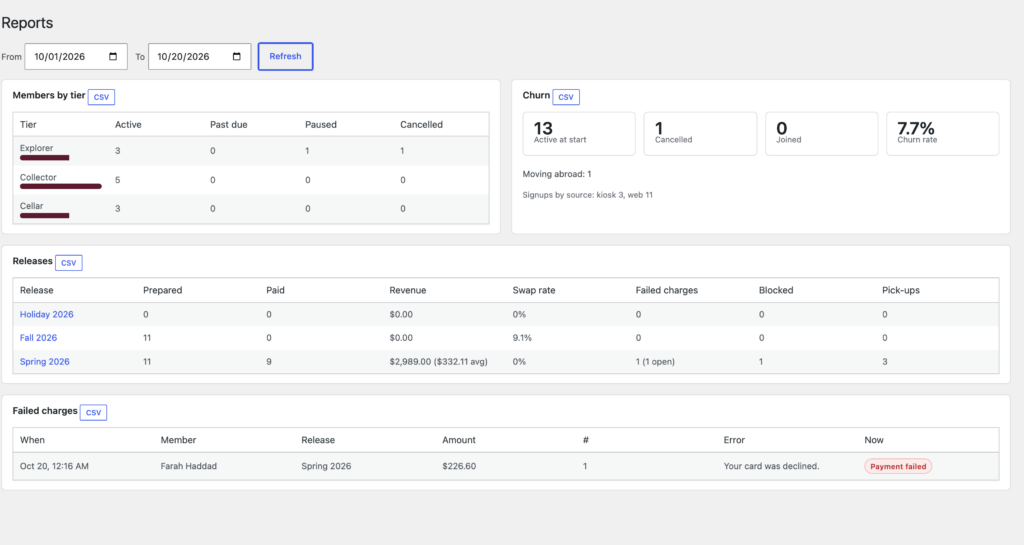The height and width of the screenshot is (545, 1024).
Task: Click the Explorer tier name
Action: click(x=37, y=148)
